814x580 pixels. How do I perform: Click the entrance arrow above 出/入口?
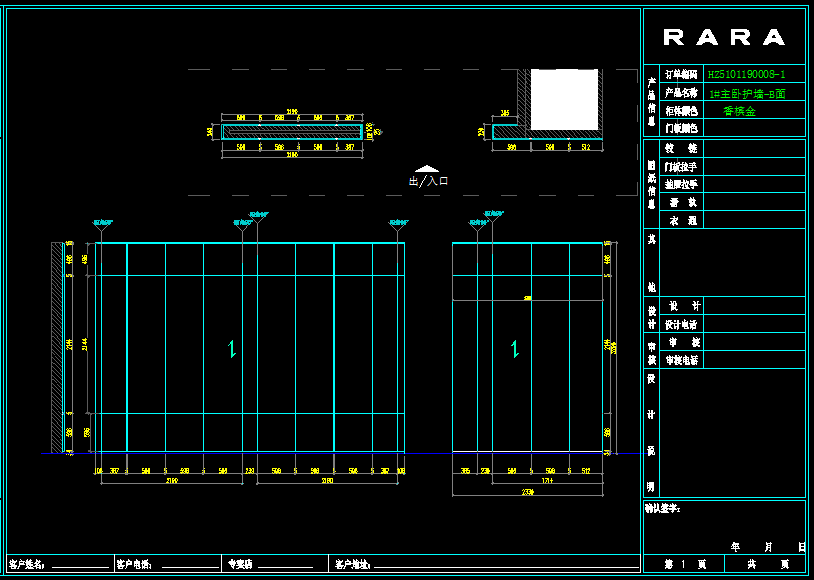click(x=427, y=169)
